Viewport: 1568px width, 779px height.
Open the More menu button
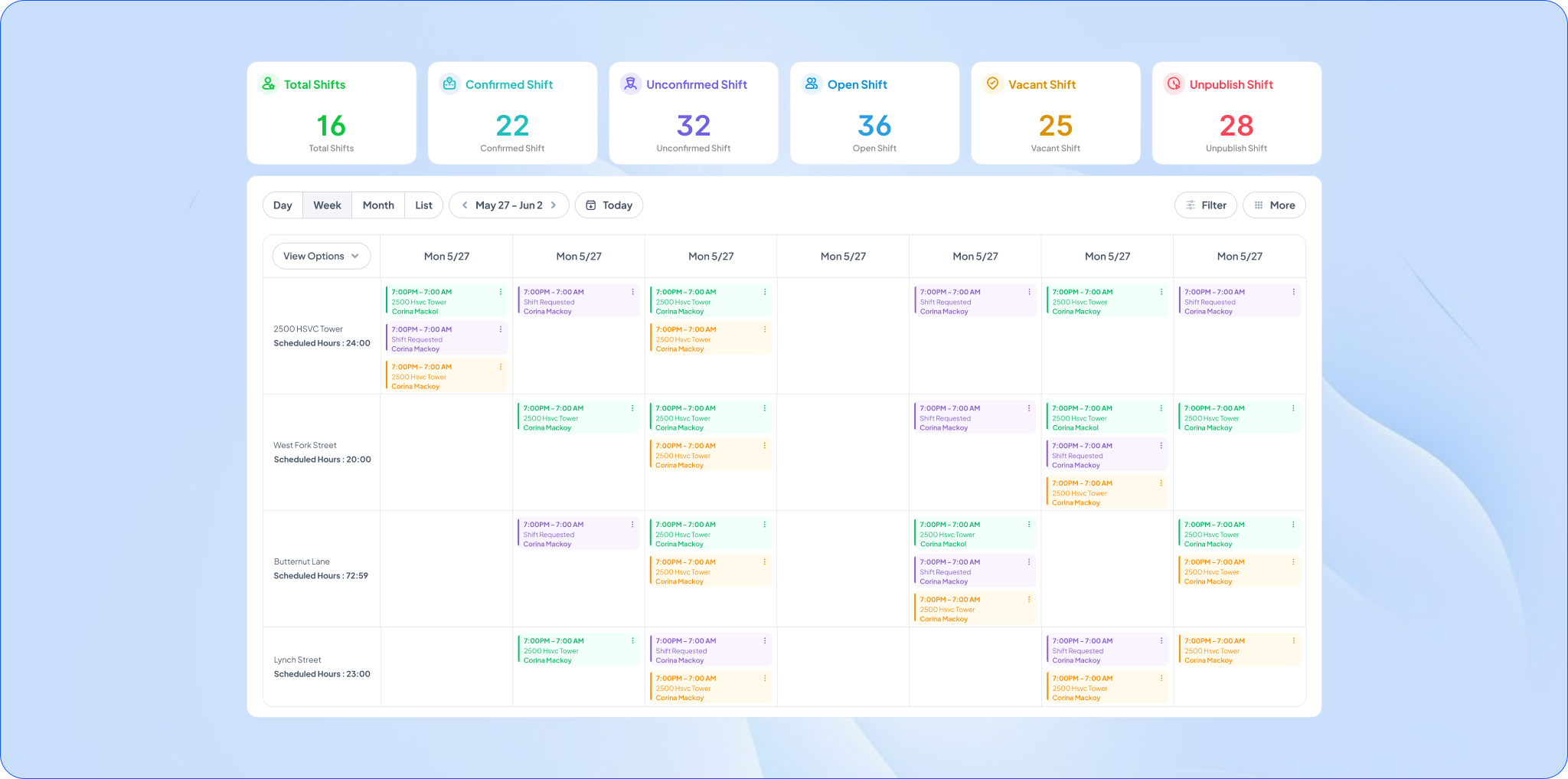(1274, 205)
